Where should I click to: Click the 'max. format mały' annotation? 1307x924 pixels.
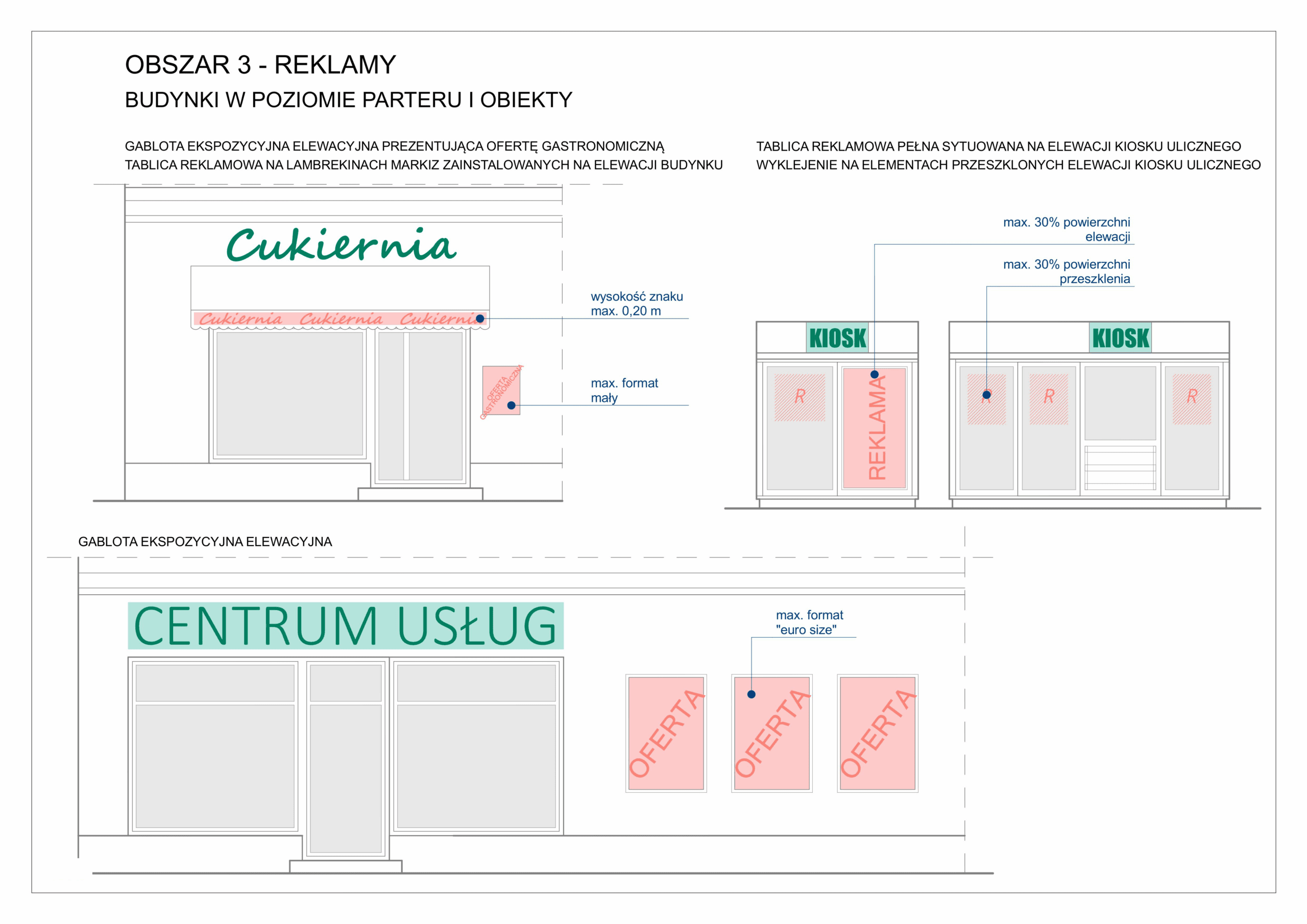tap(624, 391)
